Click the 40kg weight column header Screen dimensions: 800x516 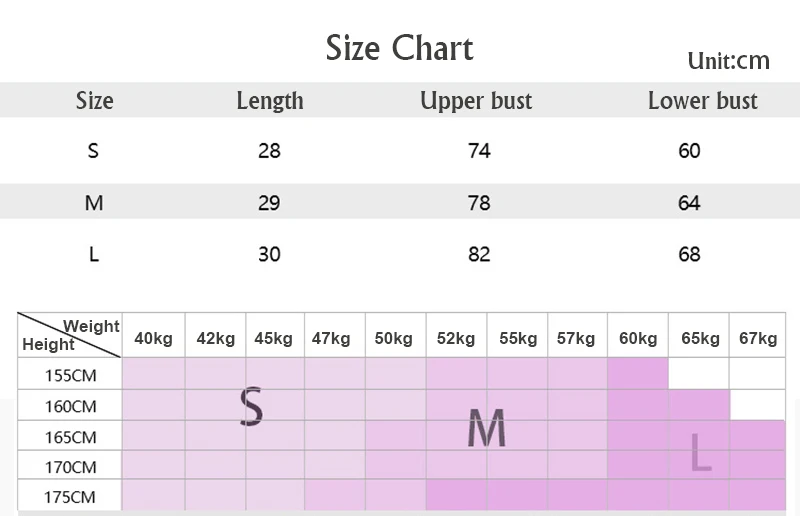[x=154, y=338]
